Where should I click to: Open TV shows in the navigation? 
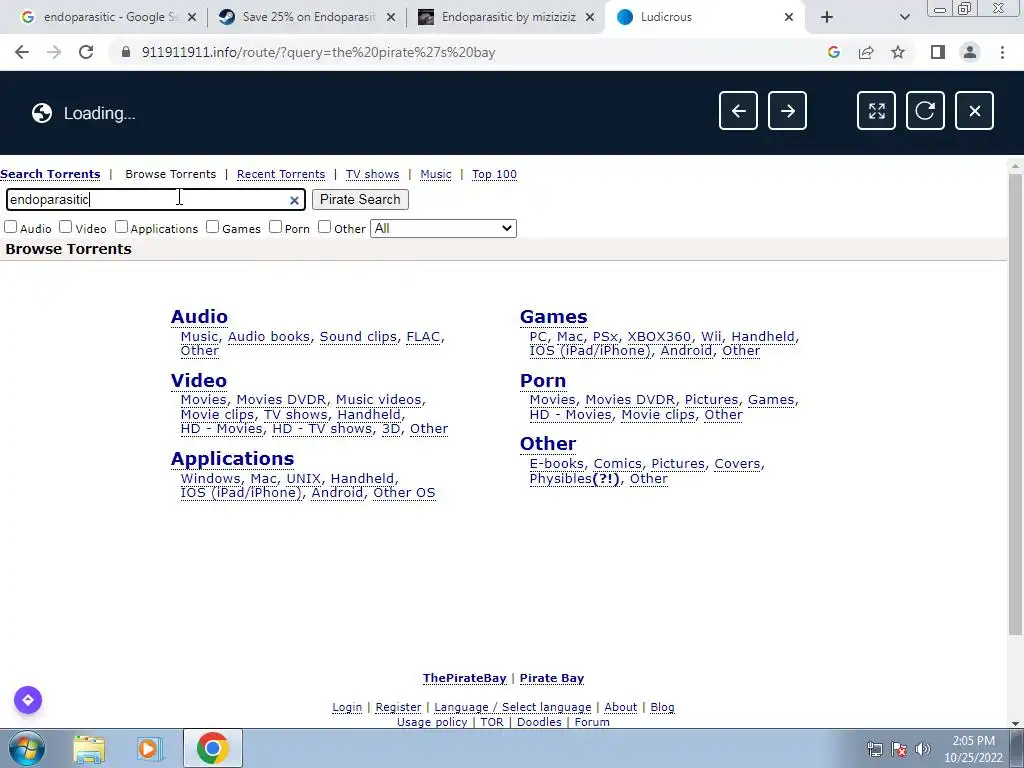[x=372, y=174]
